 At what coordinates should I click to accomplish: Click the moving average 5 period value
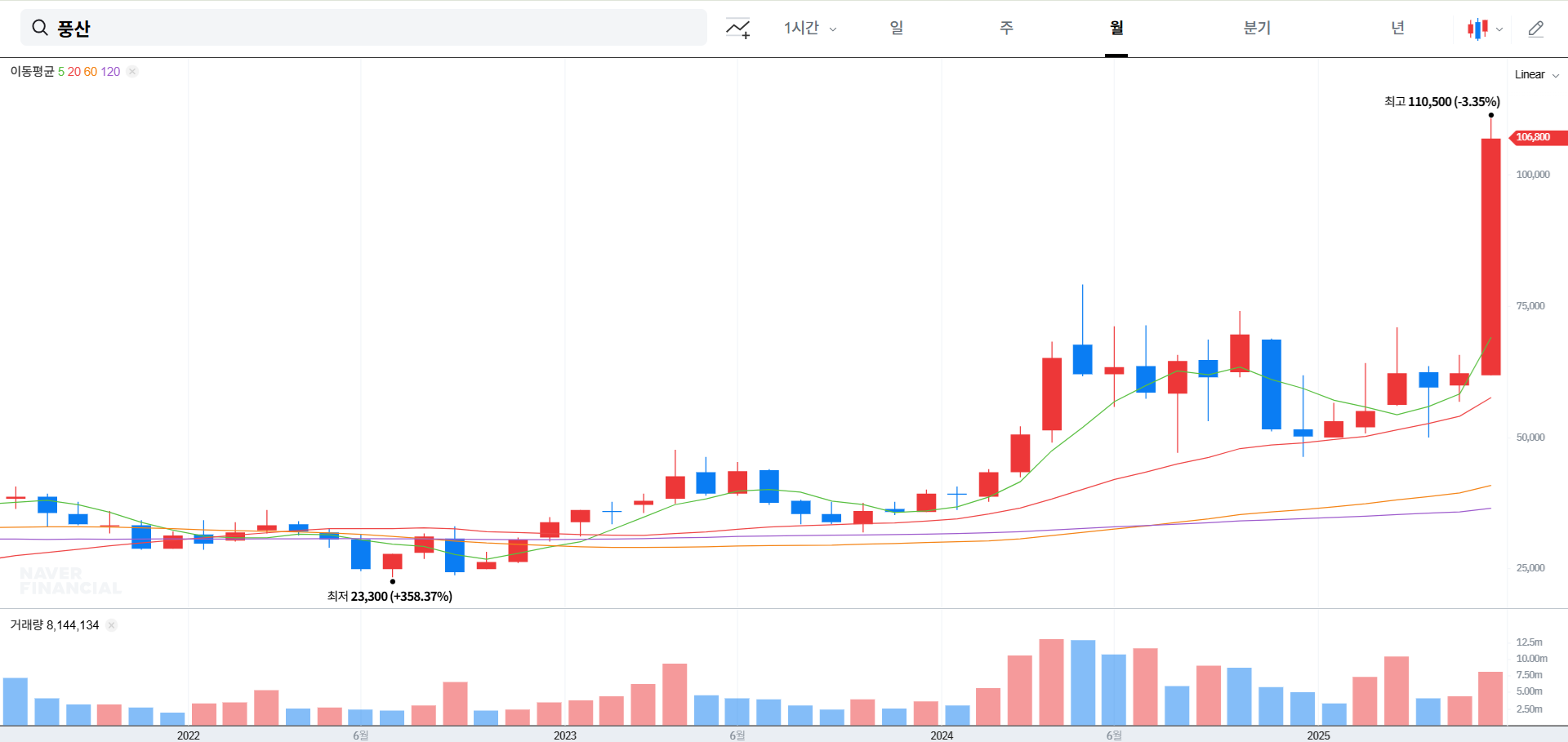(x=61, y=72)
